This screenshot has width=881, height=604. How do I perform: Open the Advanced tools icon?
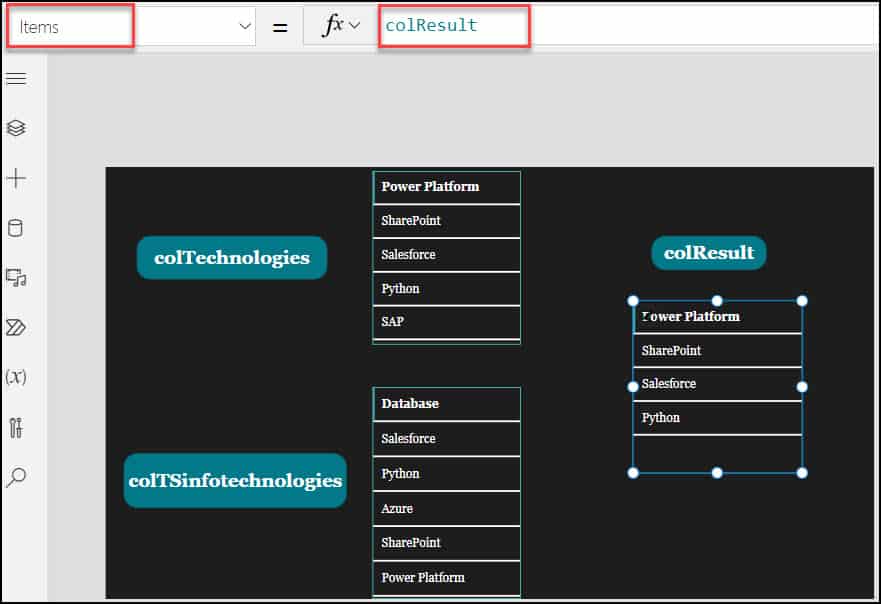tap(16, 428)
